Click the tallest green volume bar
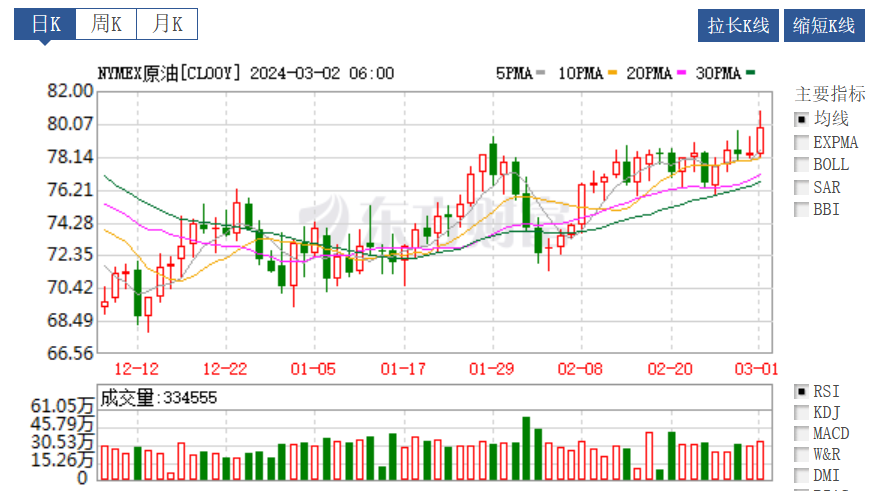Image resolution: width=884 pixels, height=491 pixels. click(x=527, y=449)
